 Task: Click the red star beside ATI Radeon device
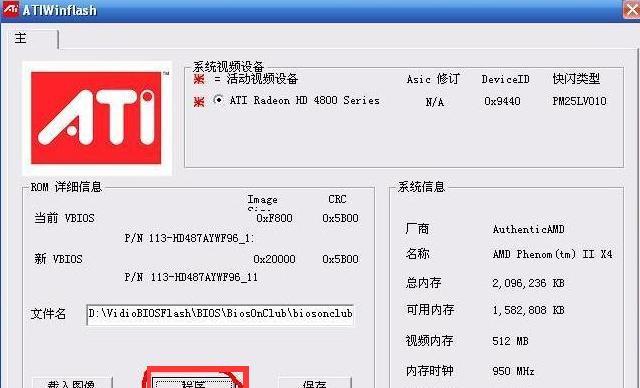199,101
